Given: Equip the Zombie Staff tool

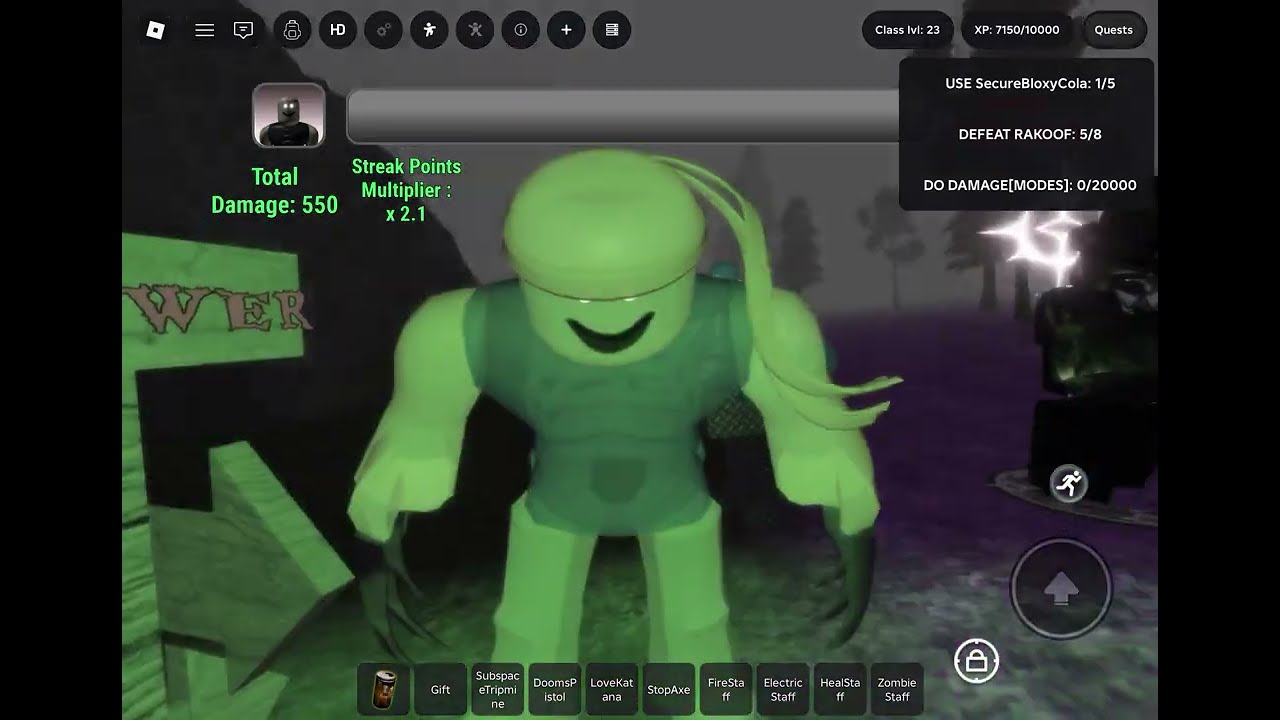Looking at the screenshot, I should click(x=897, y=689).
